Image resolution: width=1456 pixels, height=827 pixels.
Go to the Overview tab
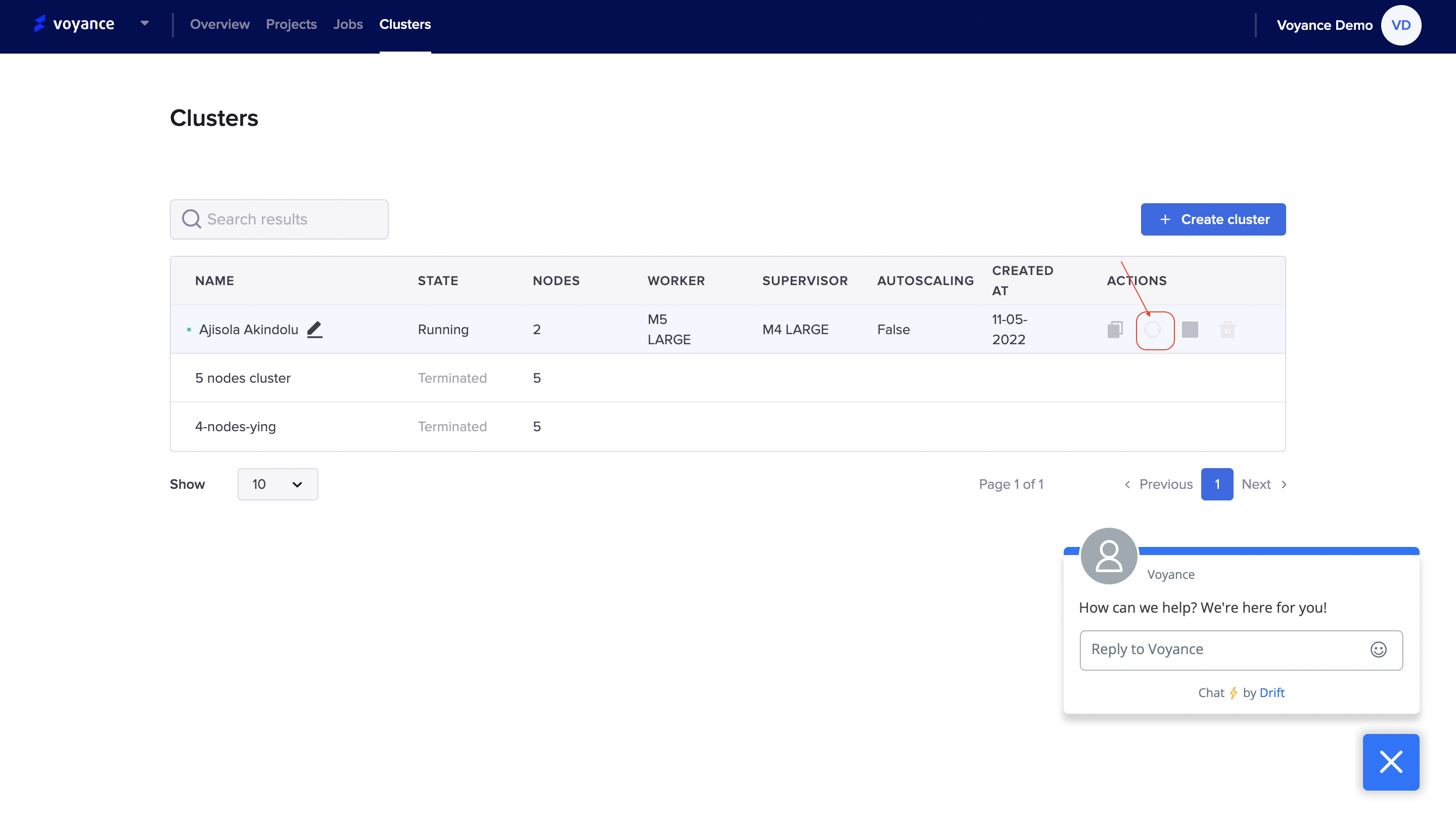[x=220, y=24]
